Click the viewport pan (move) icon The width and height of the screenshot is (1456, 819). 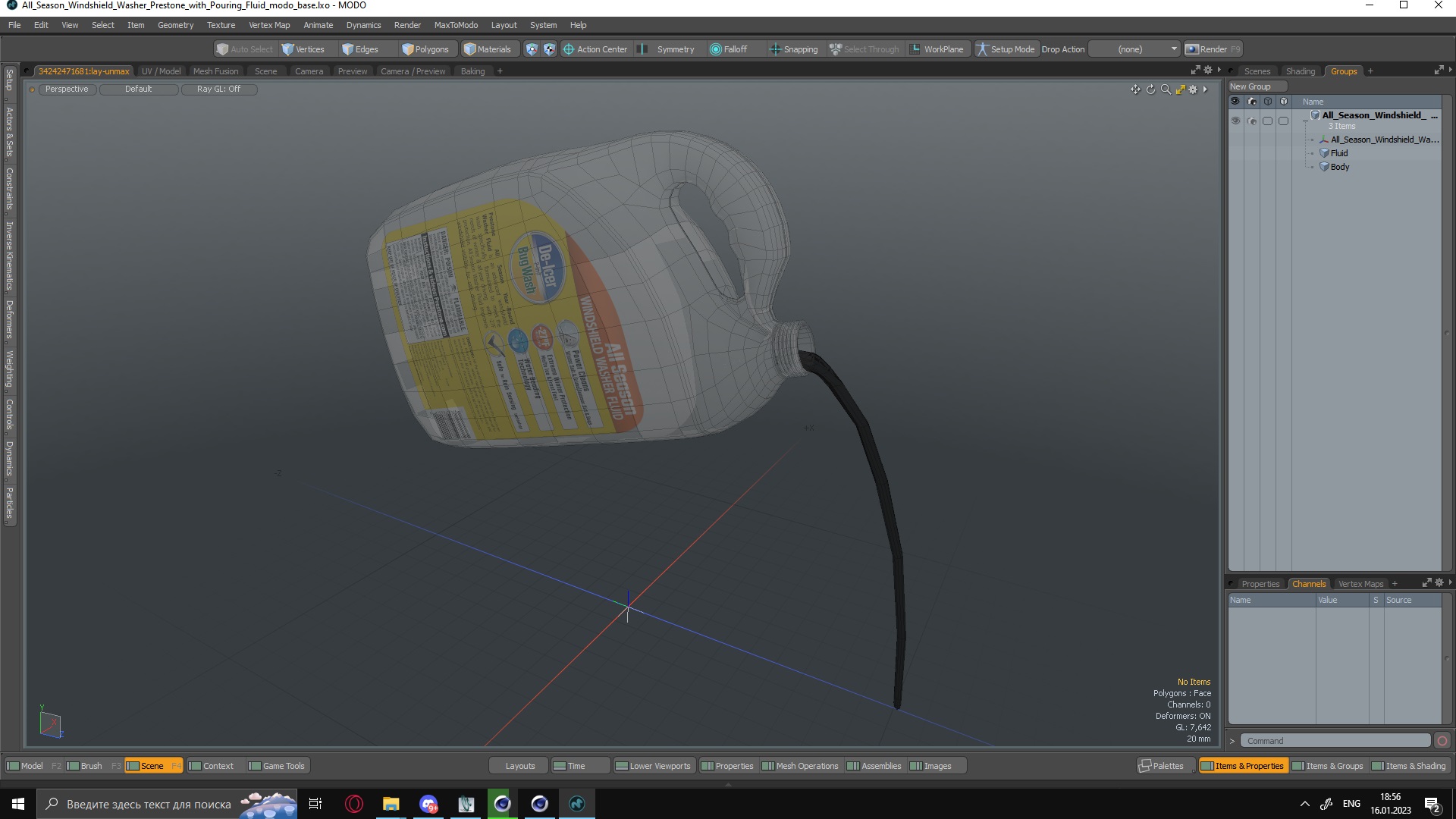pyautogui.click(x=1135, y=89)
